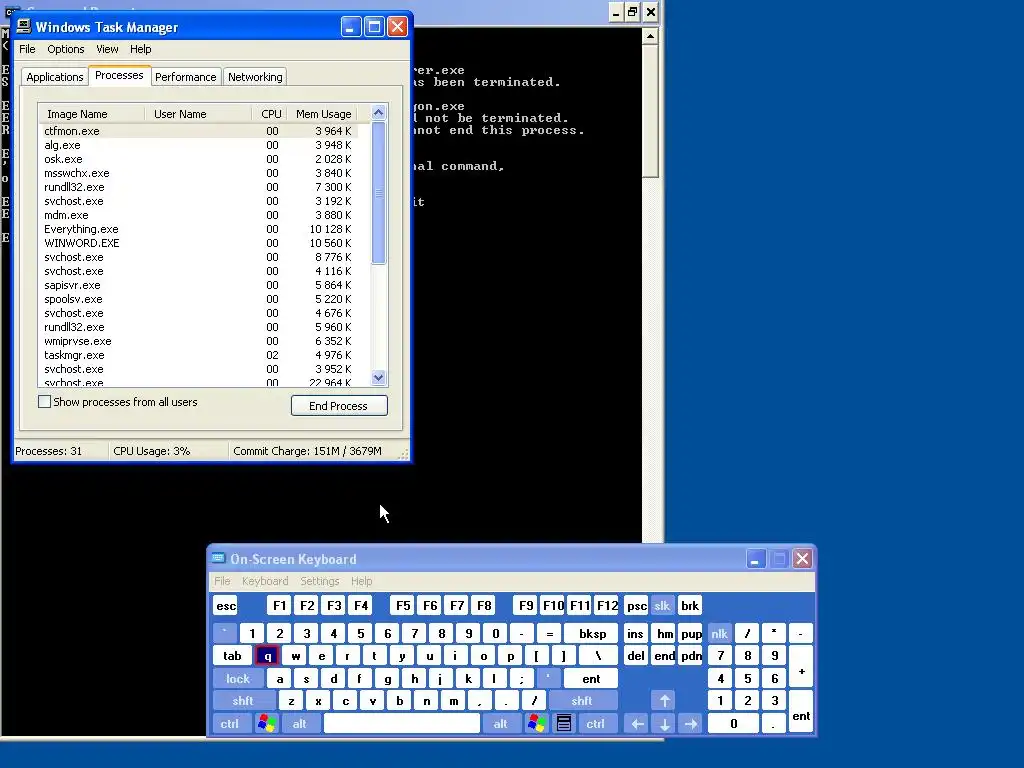Viewport: 1024px width, 768px height.
Task: Click Task Manager title bar icon
Action: [x=24, y=26]
